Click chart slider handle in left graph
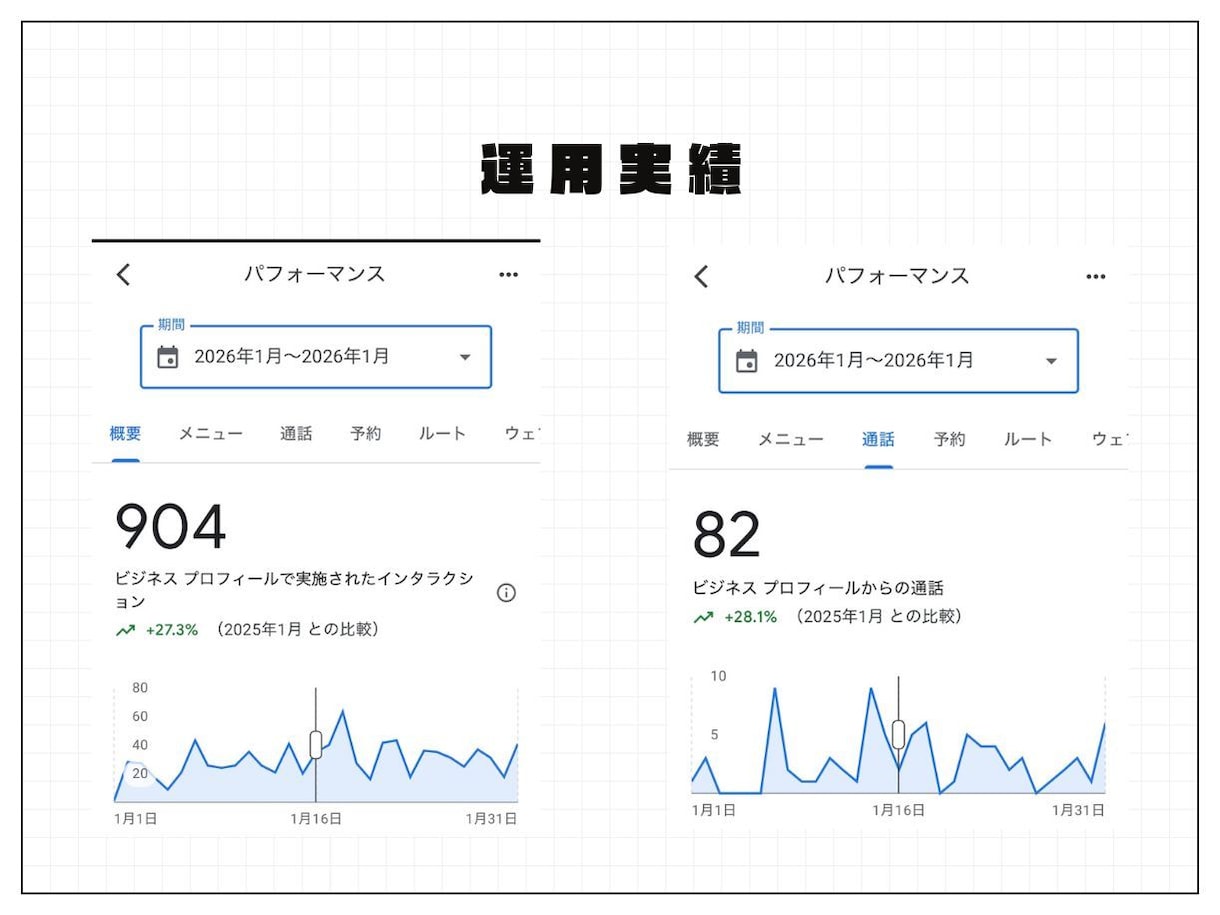Image resolution: width=1220 pixels, height=915 pixels. point(316,744)
